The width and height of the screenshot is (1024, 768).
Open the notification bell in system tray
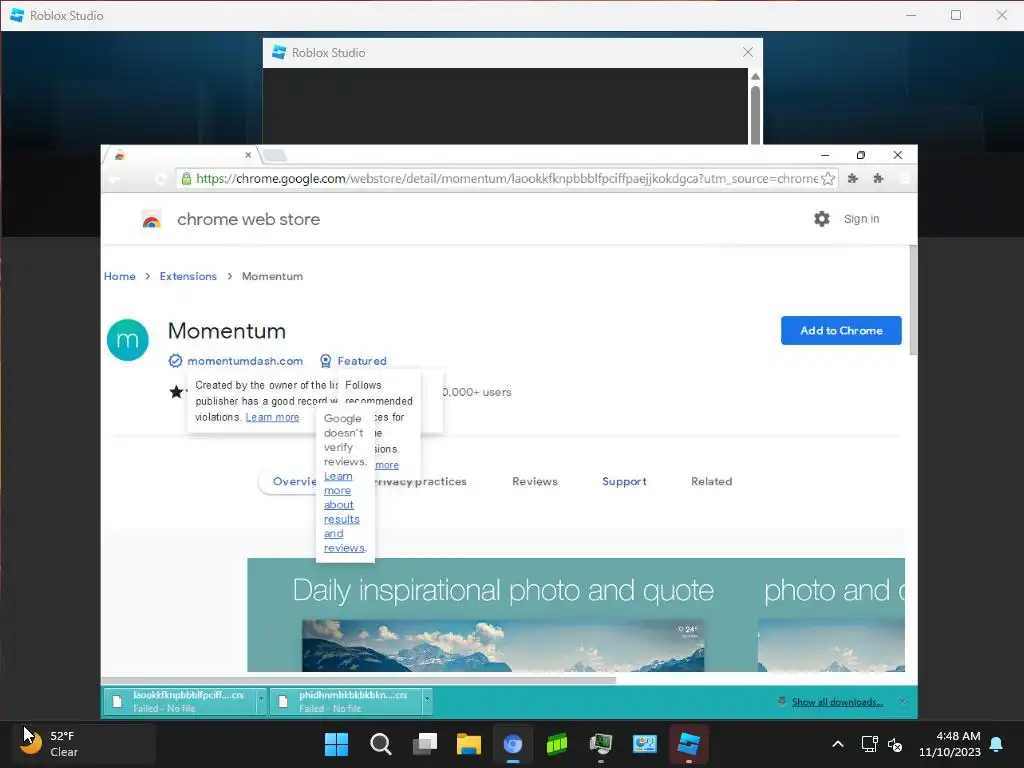(x=997, y=744)
